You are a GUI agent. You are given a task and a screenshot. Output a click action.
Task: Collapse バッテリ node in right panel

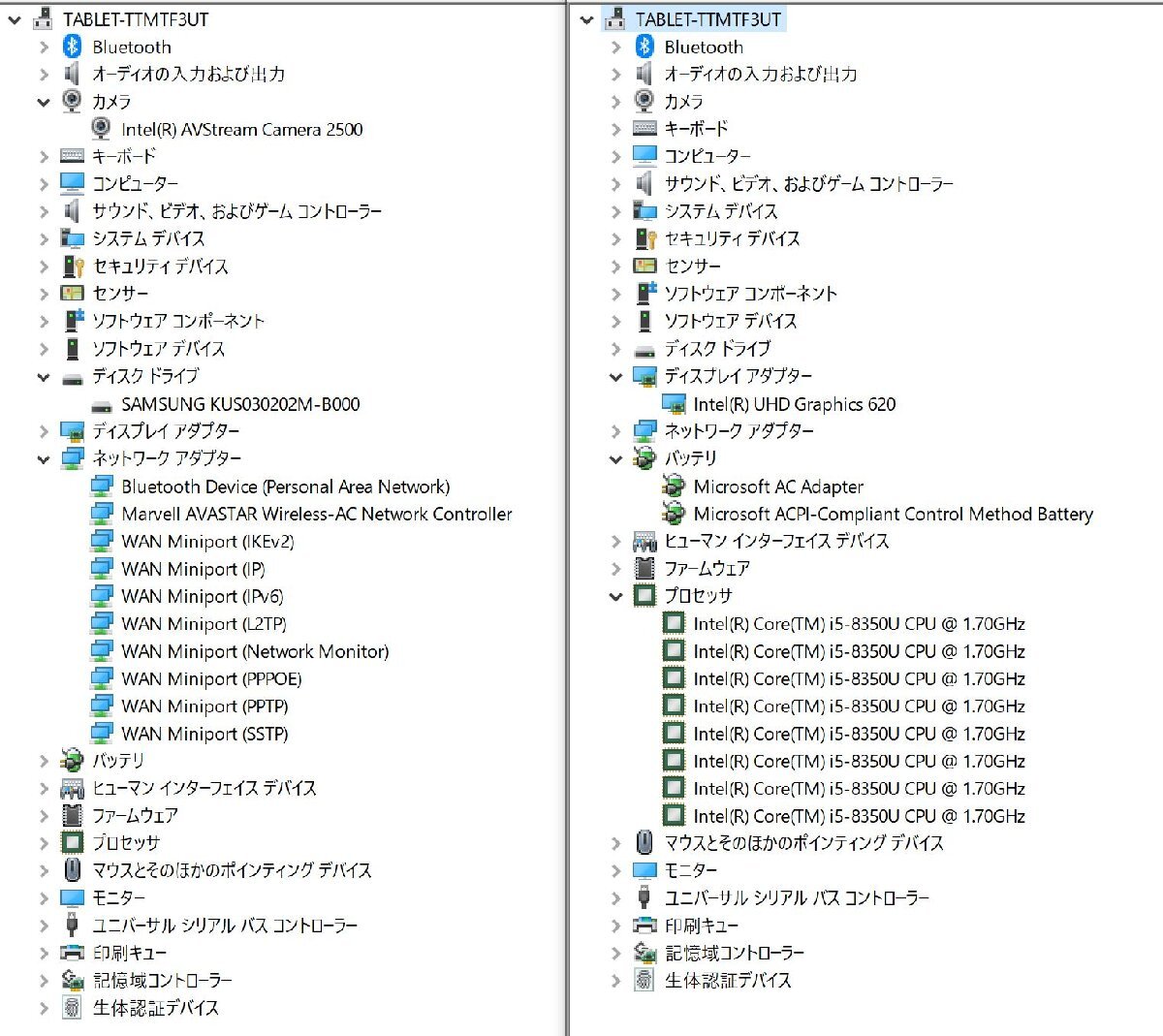point(615,459)
